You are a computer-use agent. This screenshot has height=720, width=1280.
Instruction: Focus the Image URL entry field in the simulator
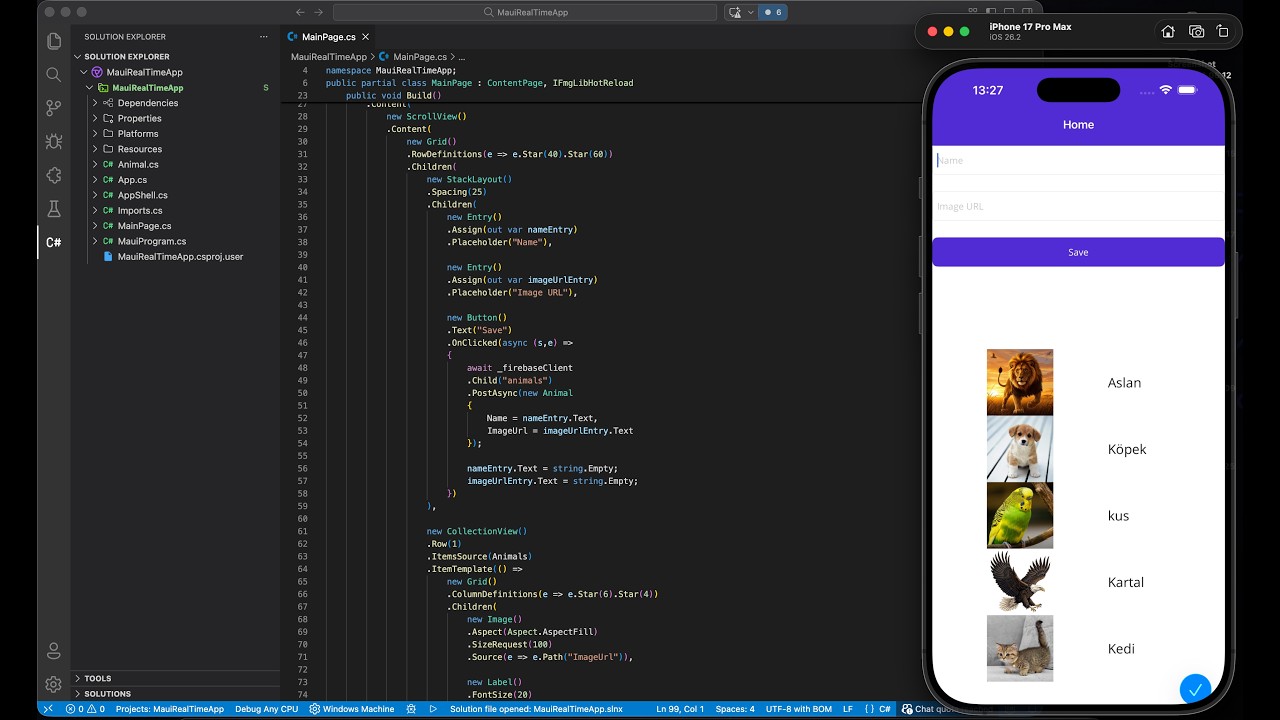1078,206
